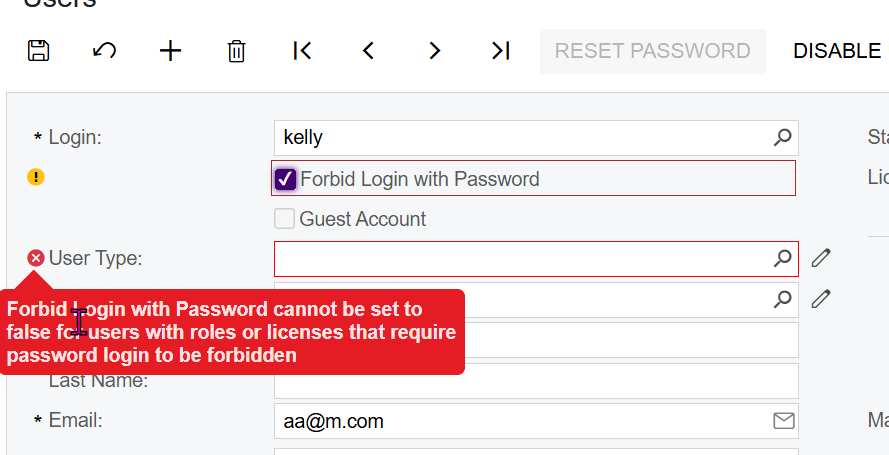
Task: Go to previous record arrow
Action: (x=368, y=51)
